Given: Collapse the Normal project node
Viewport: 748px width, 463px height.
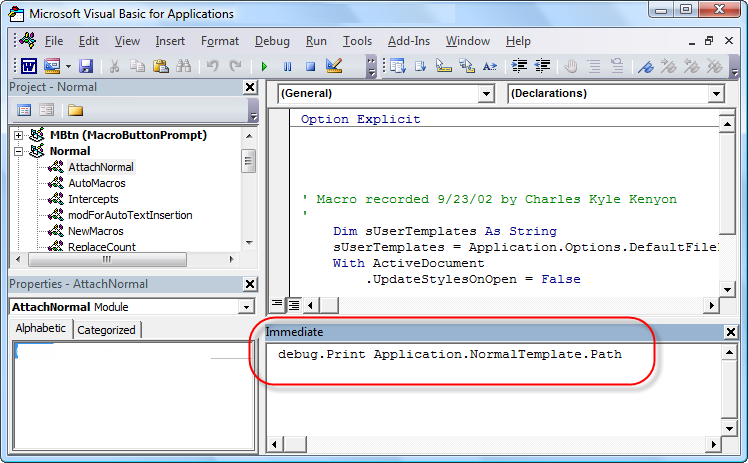Looking at the screenshot, I should tap(18, 152).
